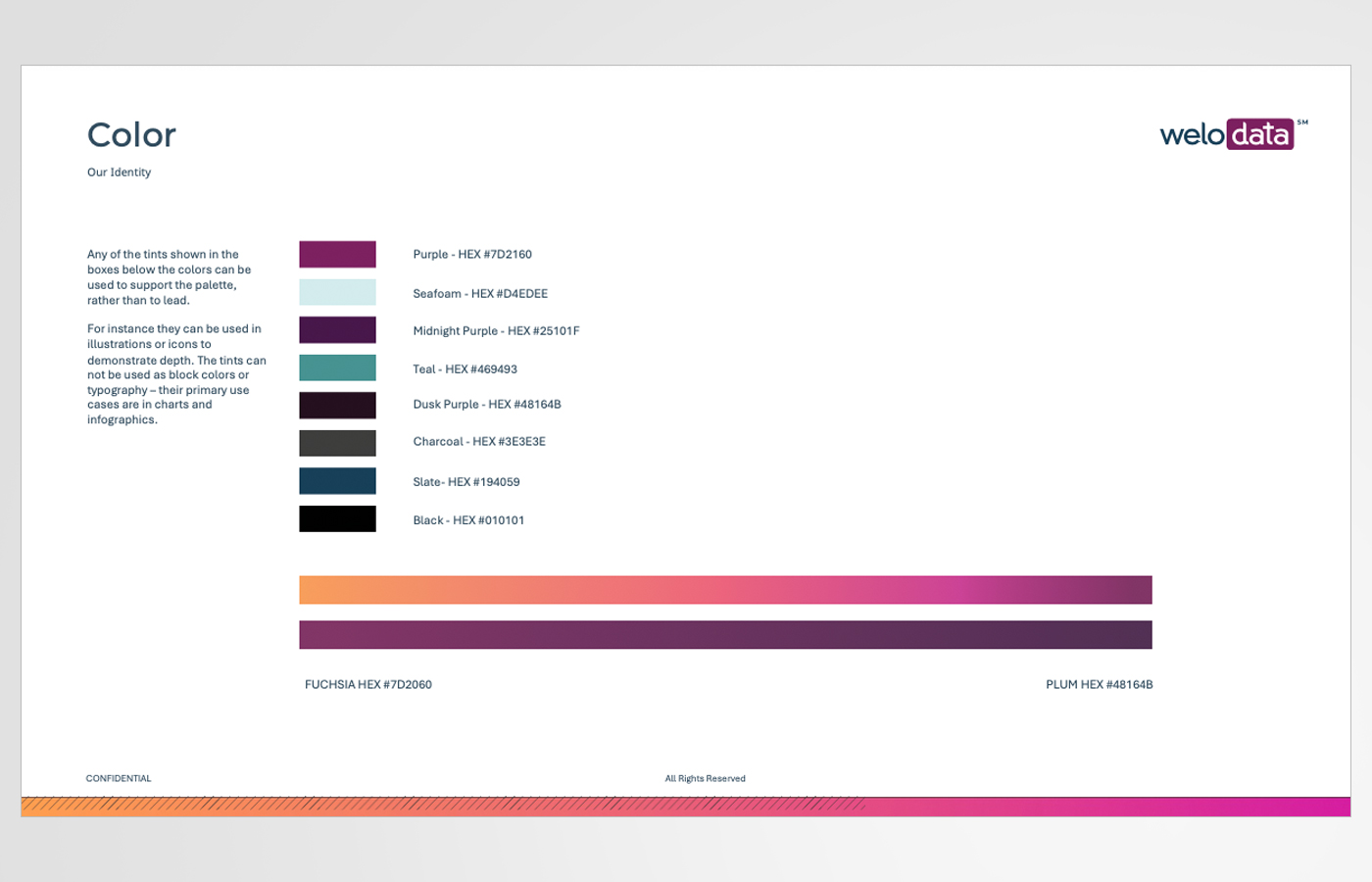This screenshot has width=1372, height=882.
Task: Click the Teal color swatch
Action: [x=337, y=367]
